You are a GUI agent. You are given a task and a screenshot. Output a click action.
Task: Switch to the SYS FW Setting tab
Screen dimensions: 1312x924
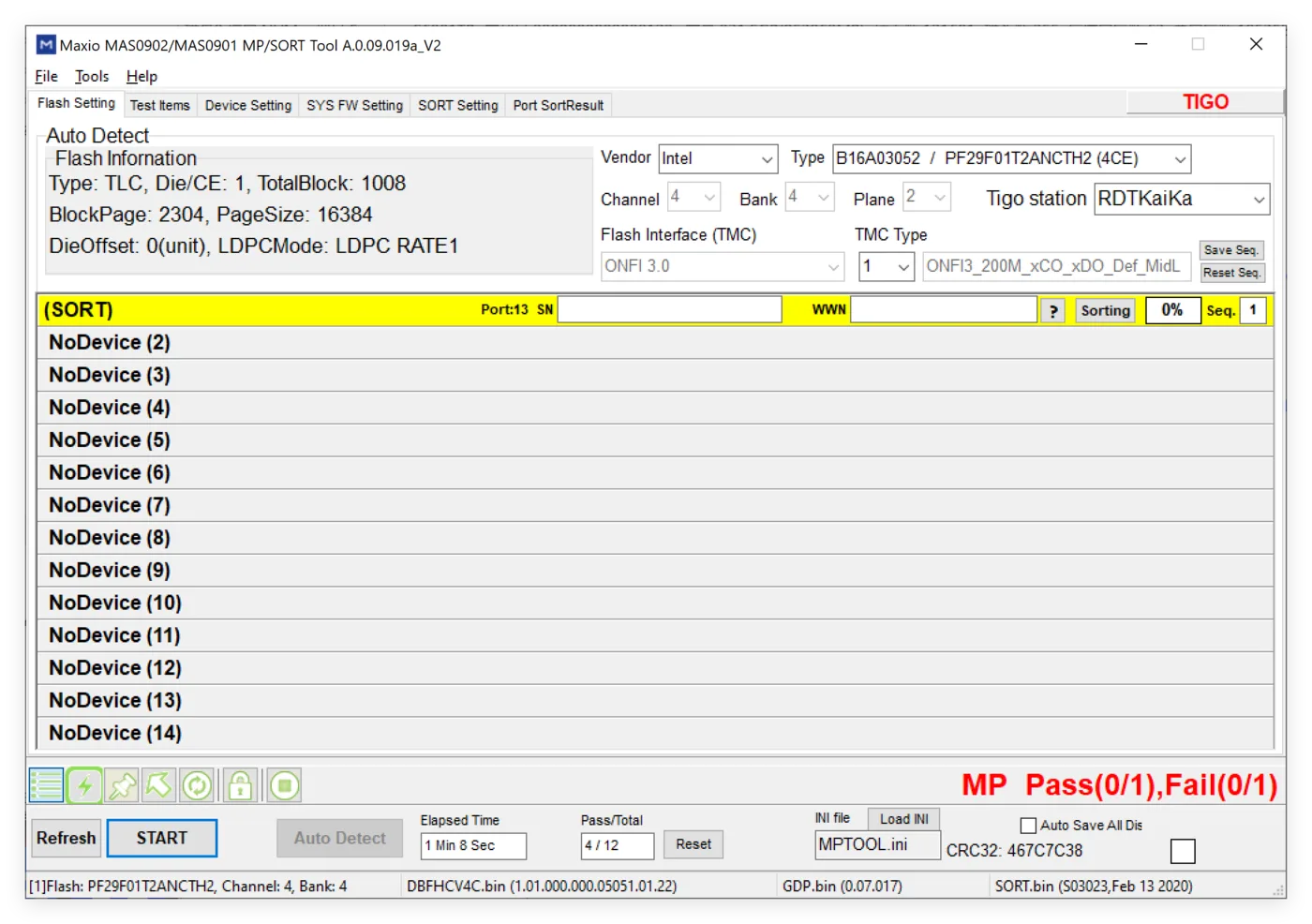(355, 106)
